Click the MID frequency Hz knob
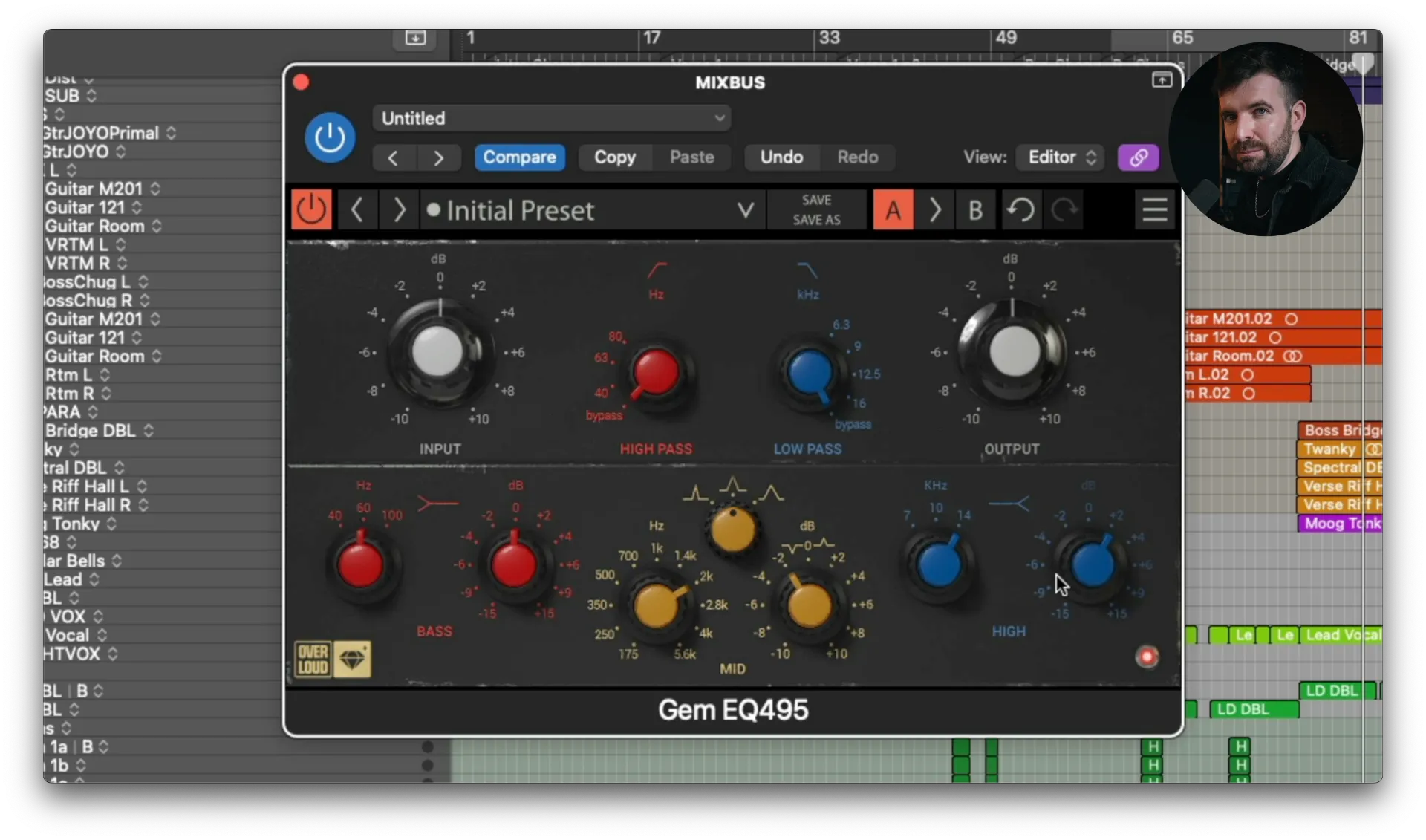1426x840 pixels. click(x=657, y=605)
